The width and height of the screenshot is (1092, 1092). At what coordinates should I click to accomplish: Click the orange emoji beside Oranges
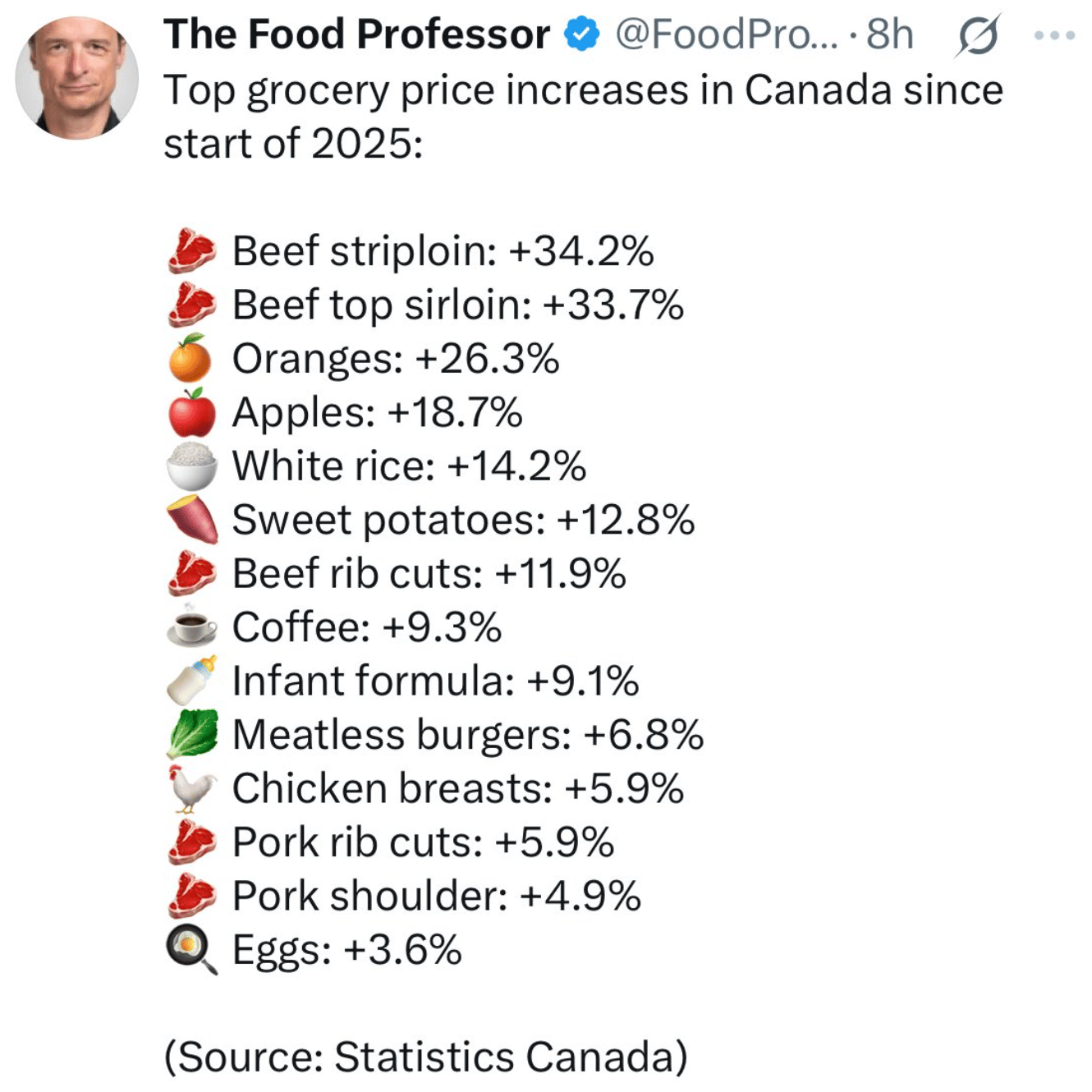(190, 358)
